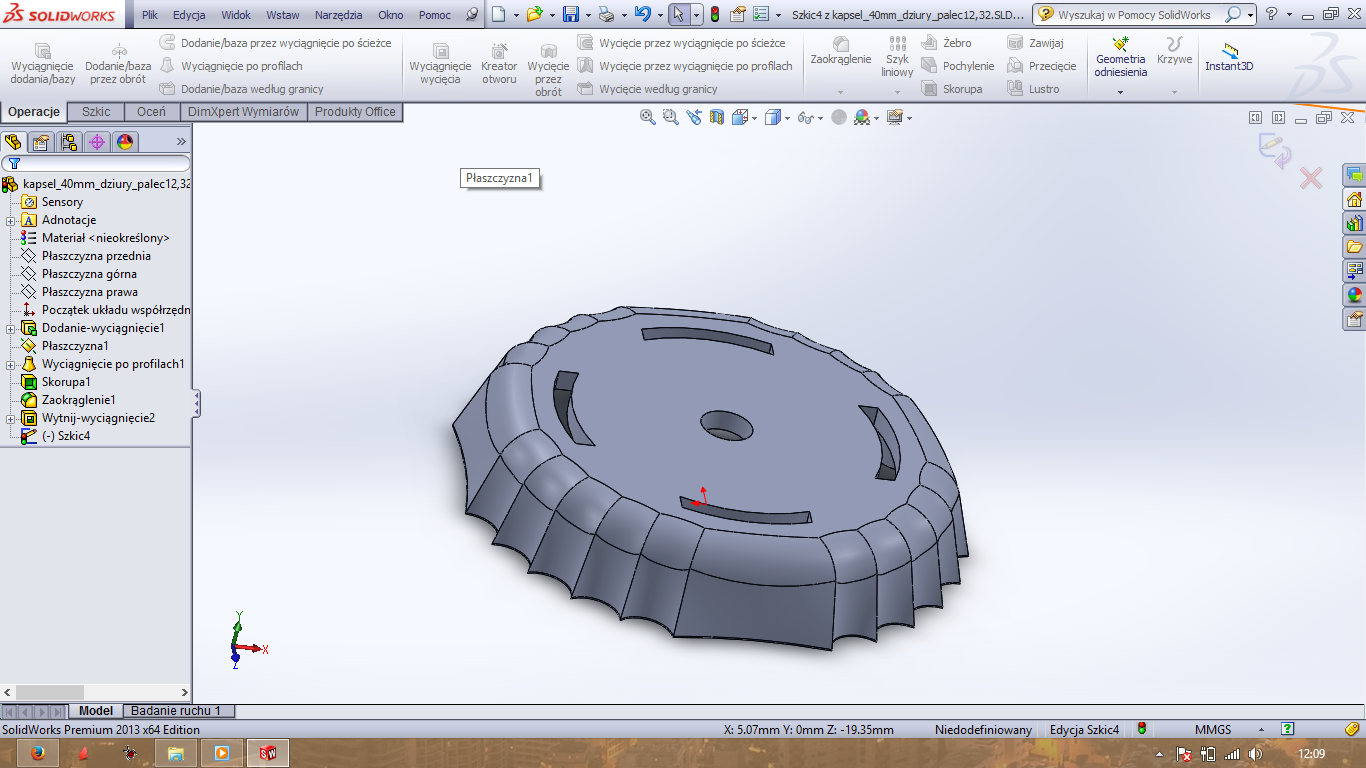Click the Zoom to Fit magnifier icon
Viewport: 1366px width, 768px height.
click(x=647, y=117)
